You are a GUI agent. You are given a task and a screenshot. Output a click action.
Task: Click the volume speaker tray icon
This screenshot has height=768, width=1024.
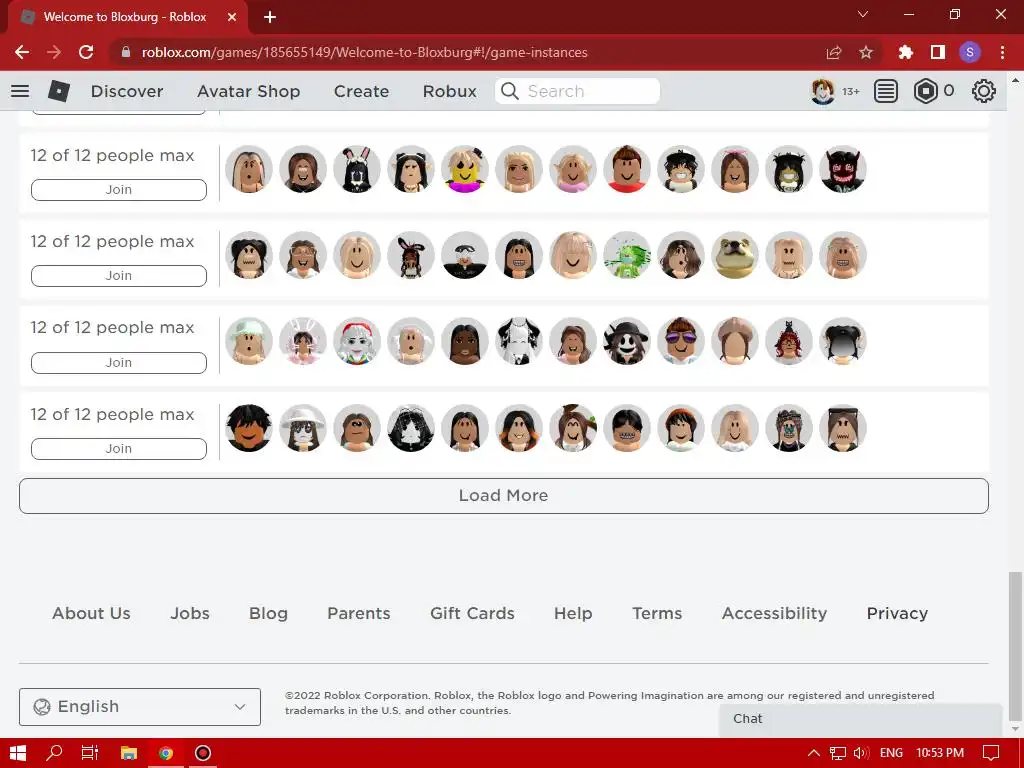861,753
